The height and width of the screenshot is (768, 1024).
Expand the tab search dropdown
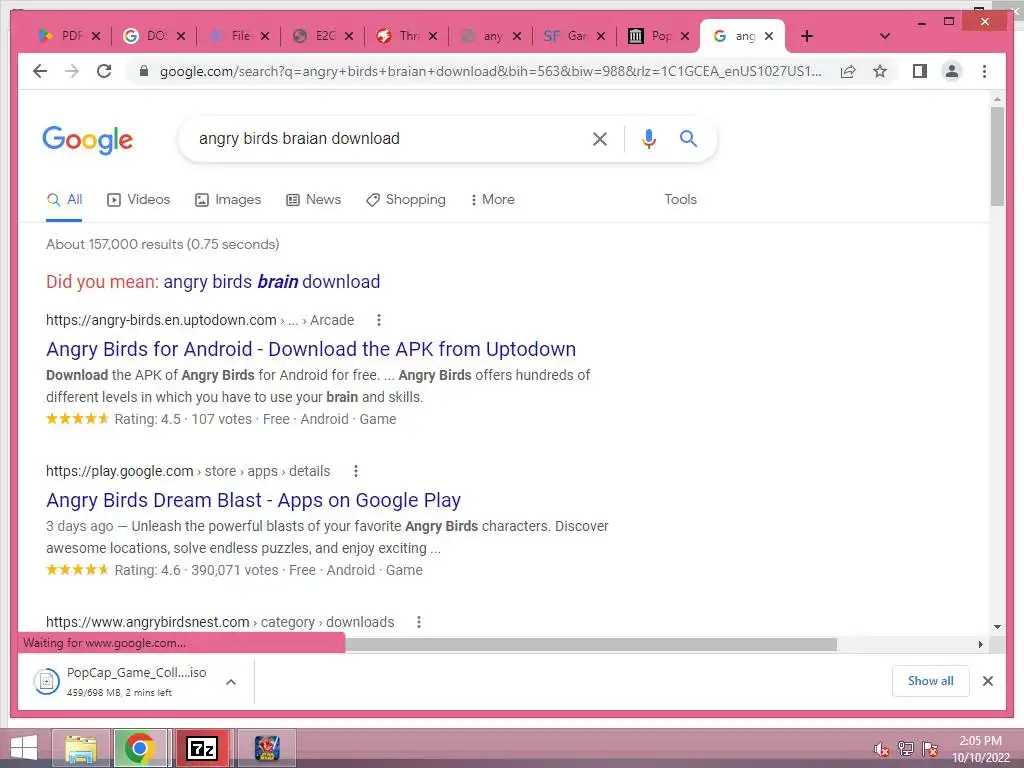[x=884, y=36]
